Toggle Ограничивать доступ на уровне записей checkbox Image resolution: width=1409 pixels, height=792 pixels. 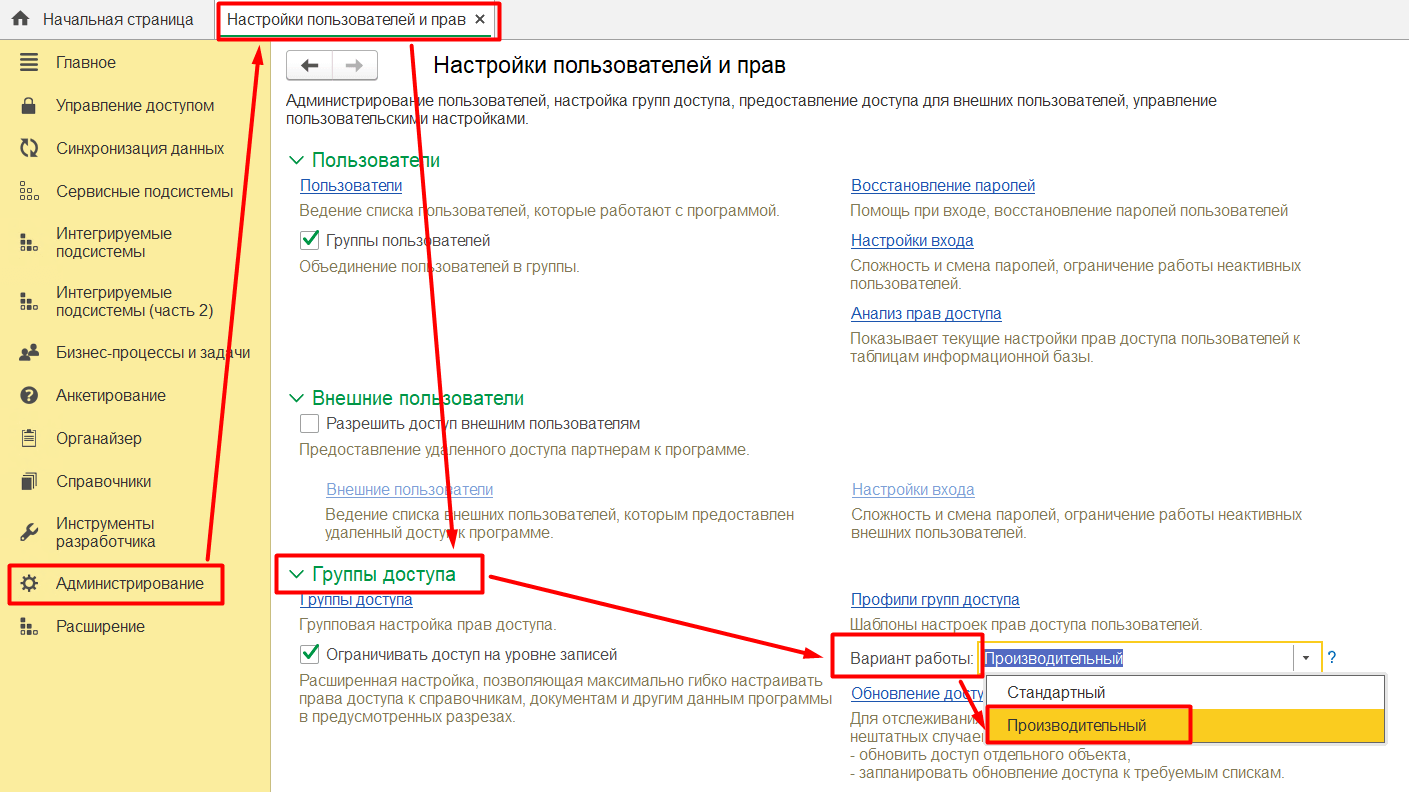[310, 655]
